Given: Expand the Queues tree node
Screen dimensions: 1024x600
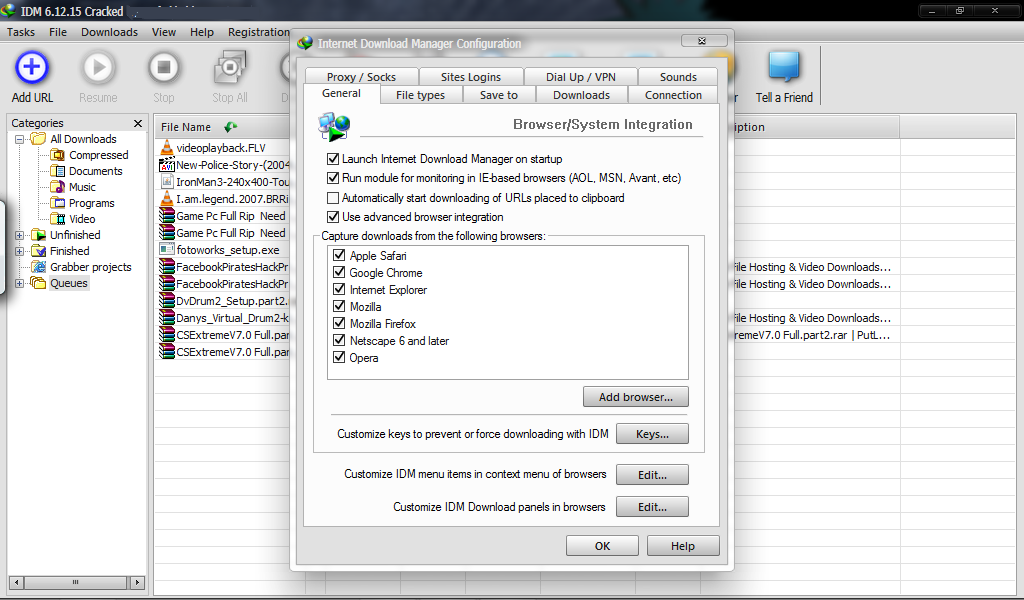Looking at the screenshot, I should click(20, 283).
